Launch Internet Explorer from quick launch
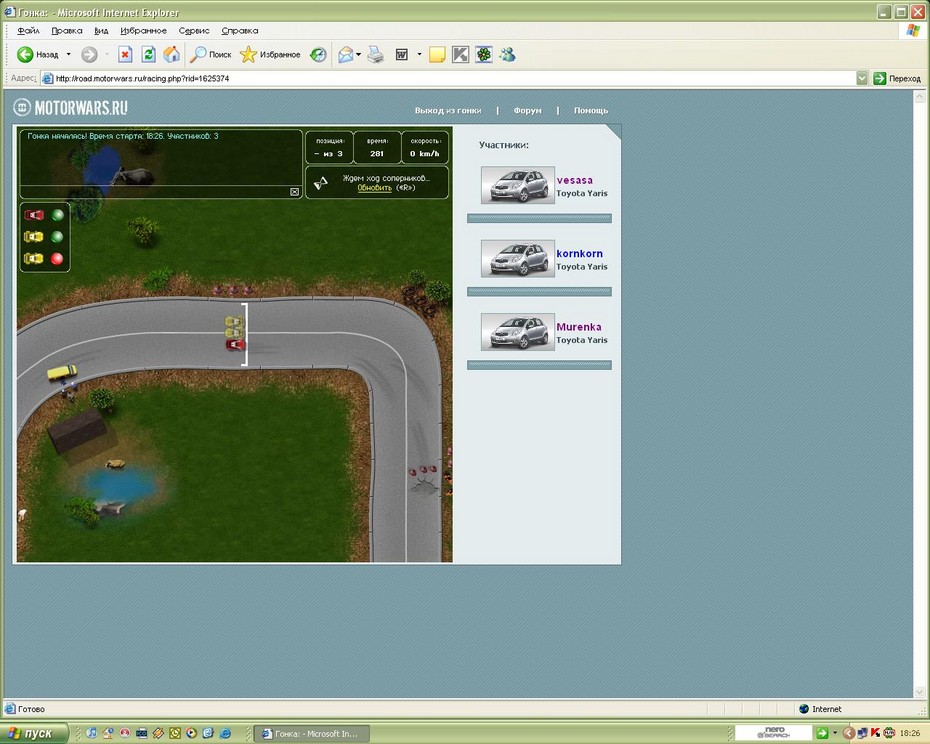The height and width of the screenshot is (744, 930). 225,733
